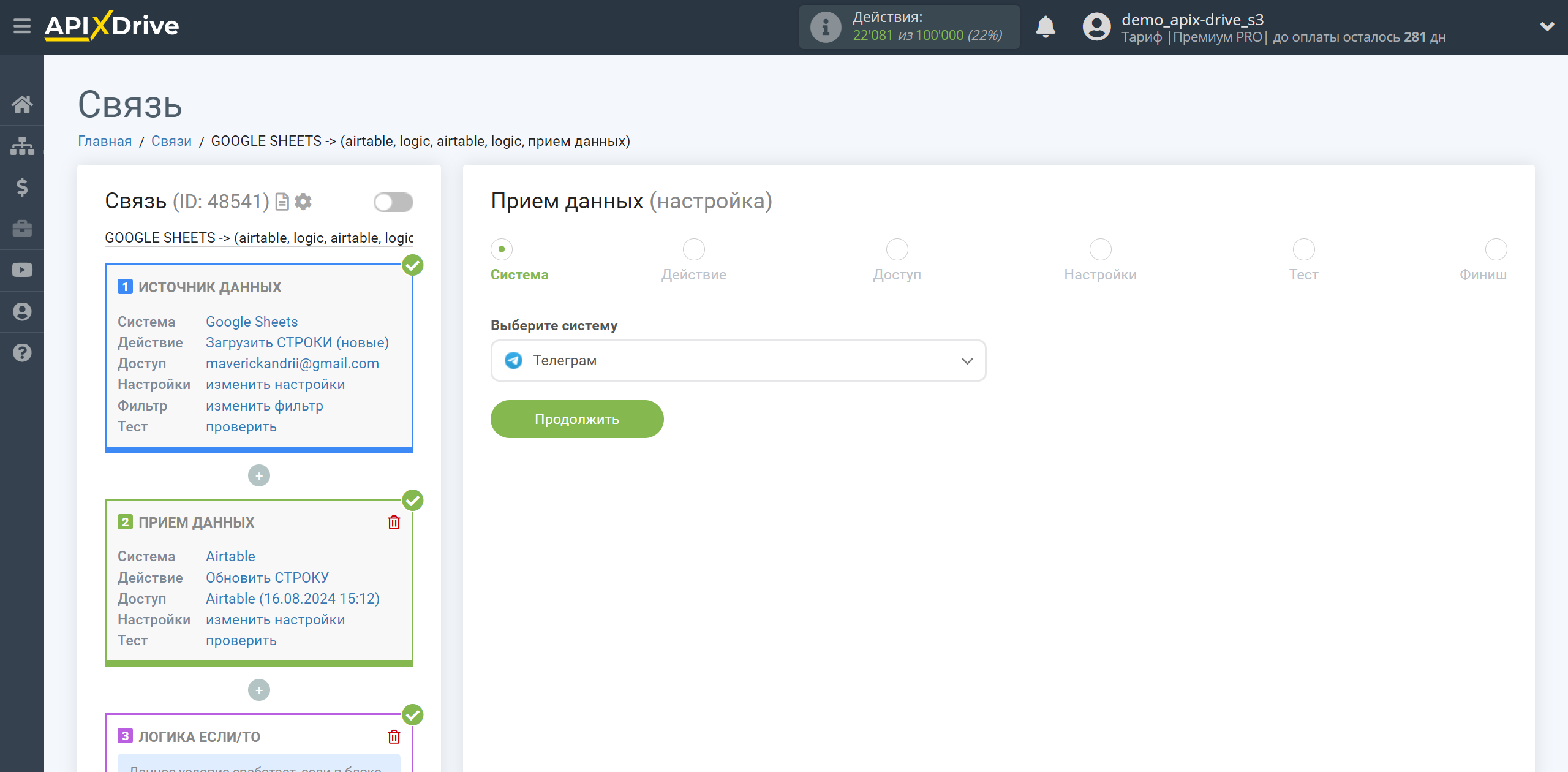The width and height of the screenshot is (1568, 772).
Task: Open the hamburger menu
Action: [22, 26]
